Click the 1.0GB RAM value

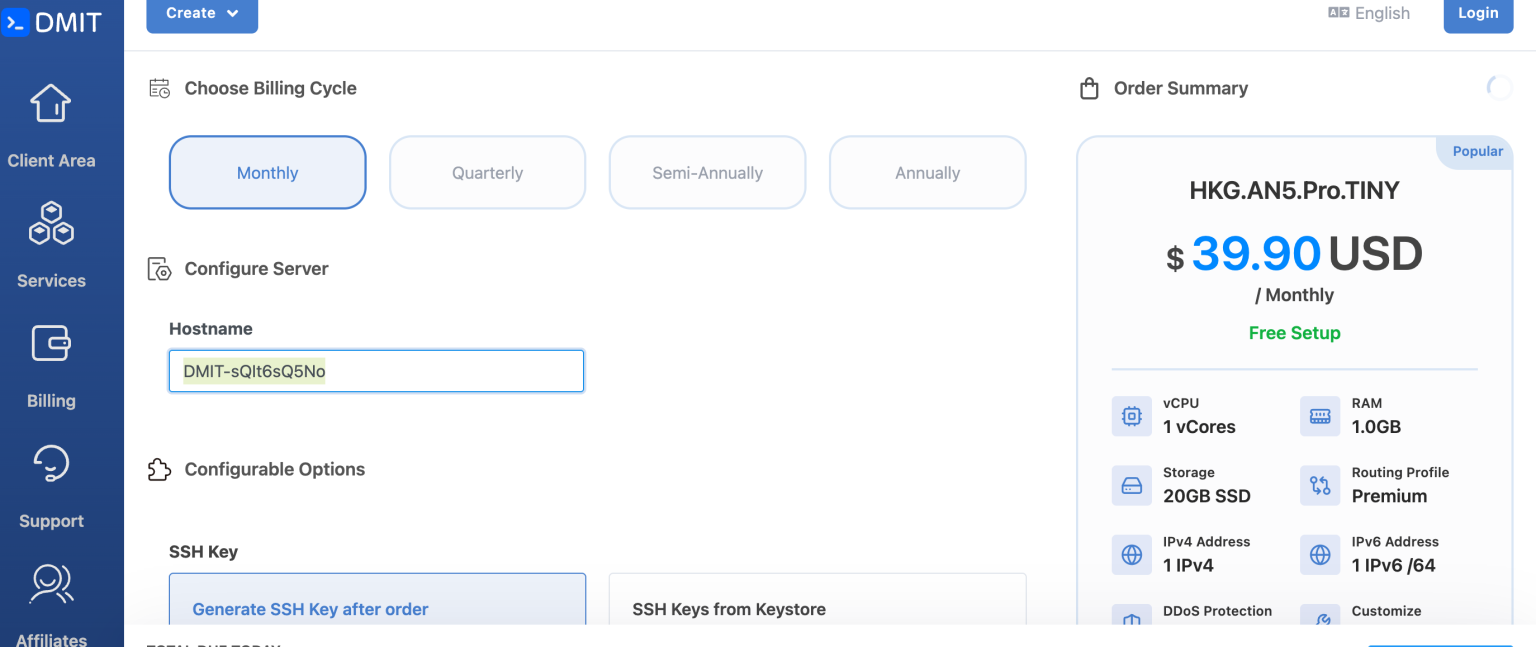tap(1376, 427)
